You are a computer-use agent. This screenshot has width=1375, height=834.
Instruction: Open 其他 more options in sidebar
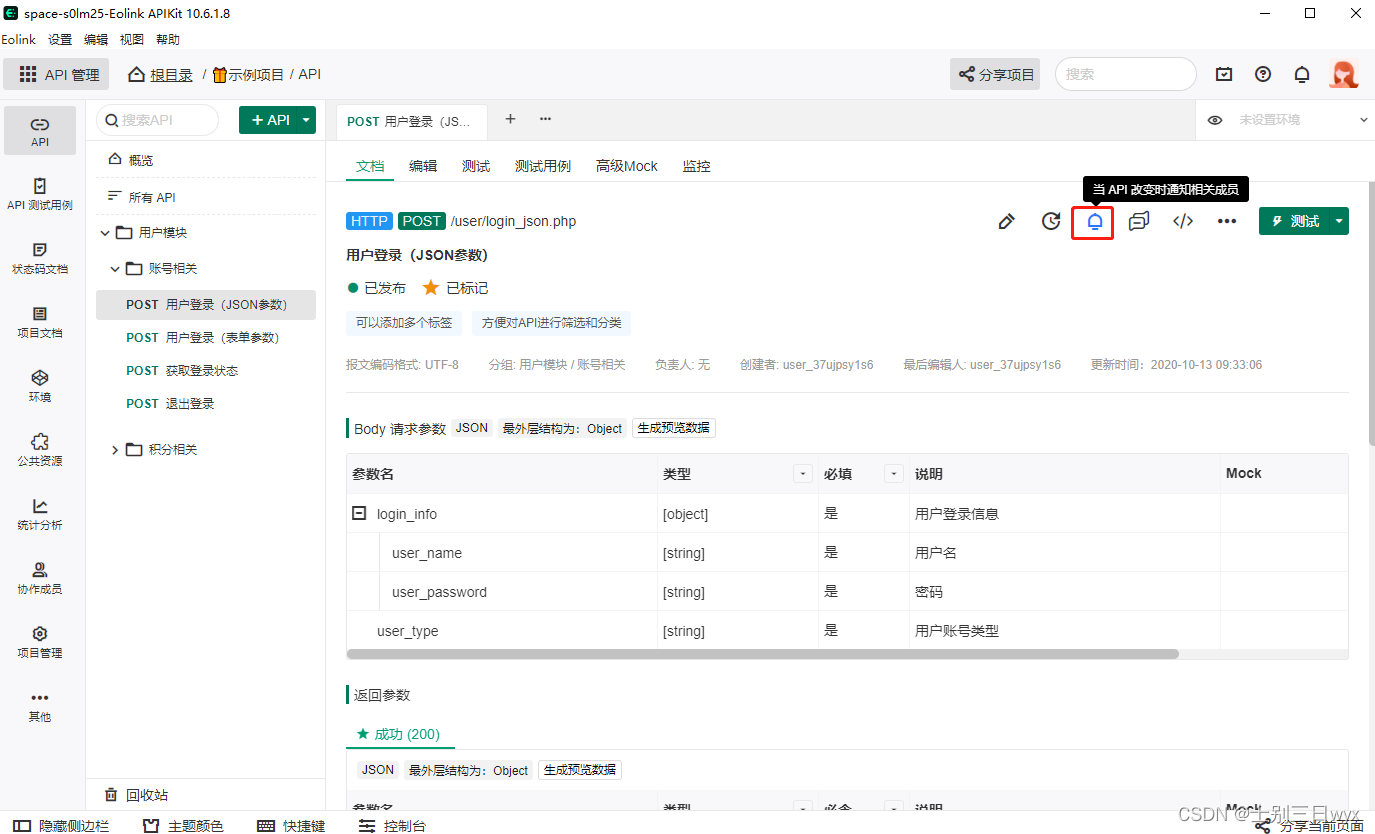click(40, 706)
